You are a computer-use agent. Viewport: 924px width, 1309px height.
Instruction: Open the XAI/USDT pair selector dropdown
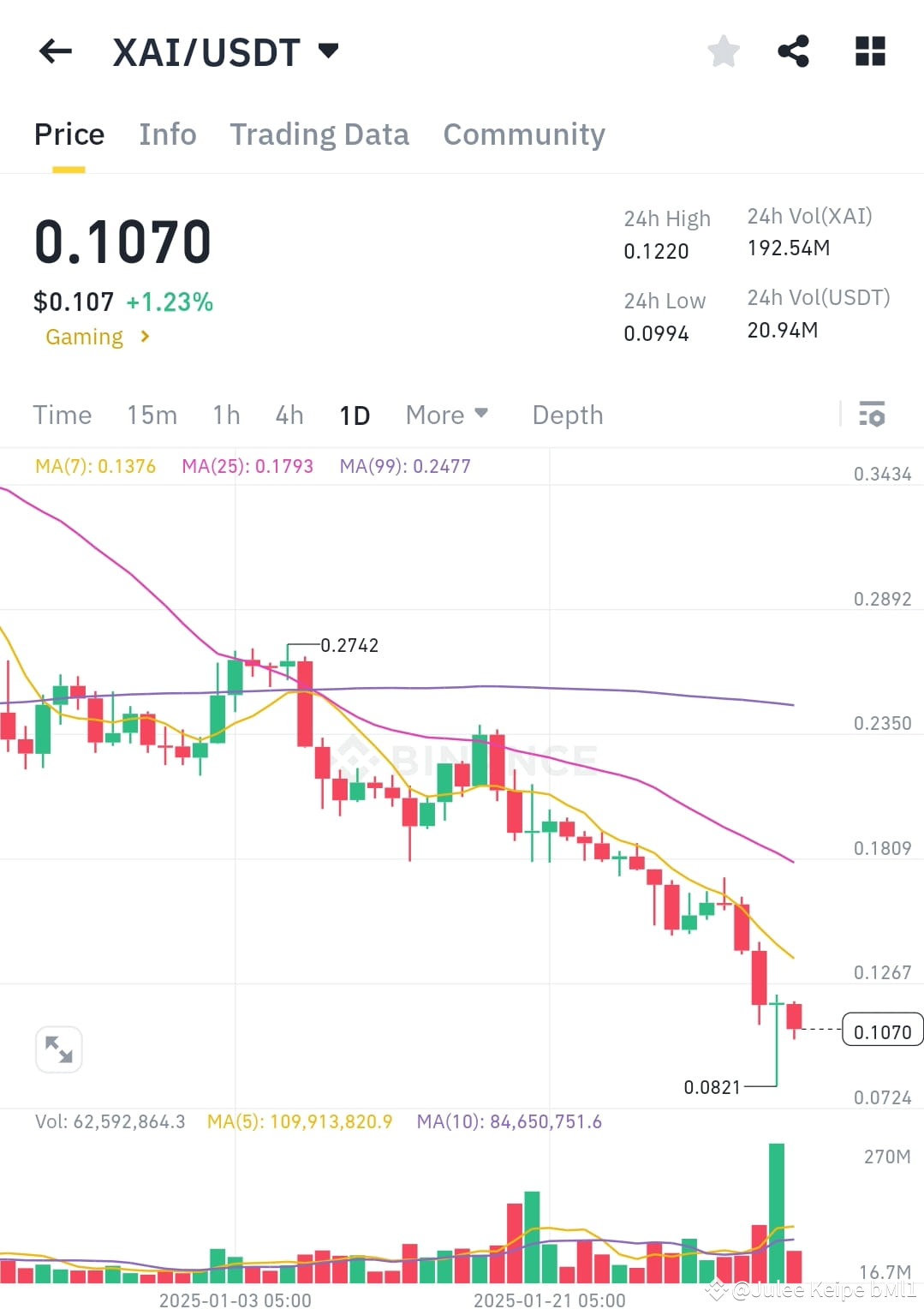click(328, 51)
